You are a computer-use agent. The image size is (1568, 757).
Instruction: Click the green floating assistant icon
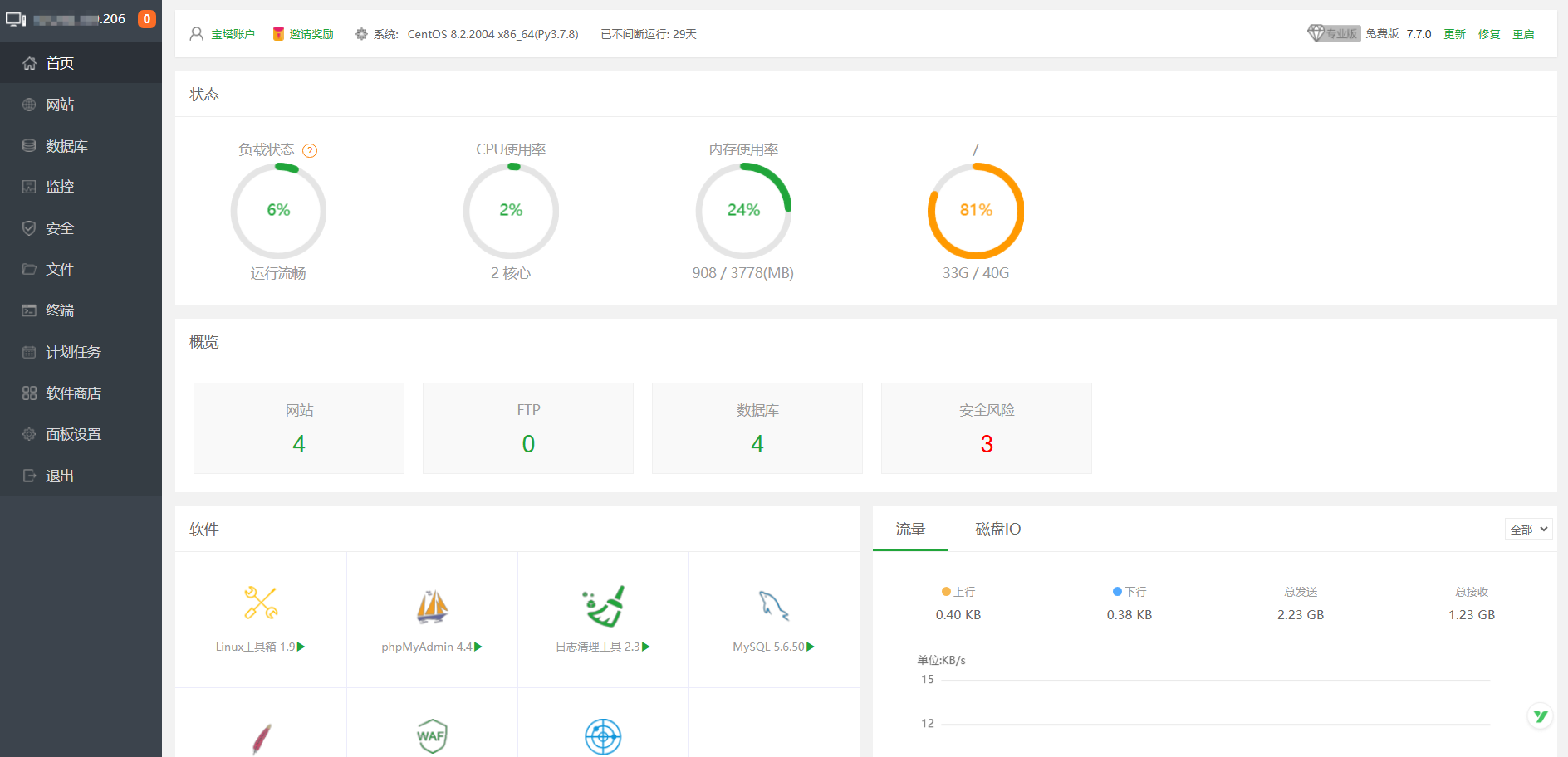click(x=1541, y=715)
